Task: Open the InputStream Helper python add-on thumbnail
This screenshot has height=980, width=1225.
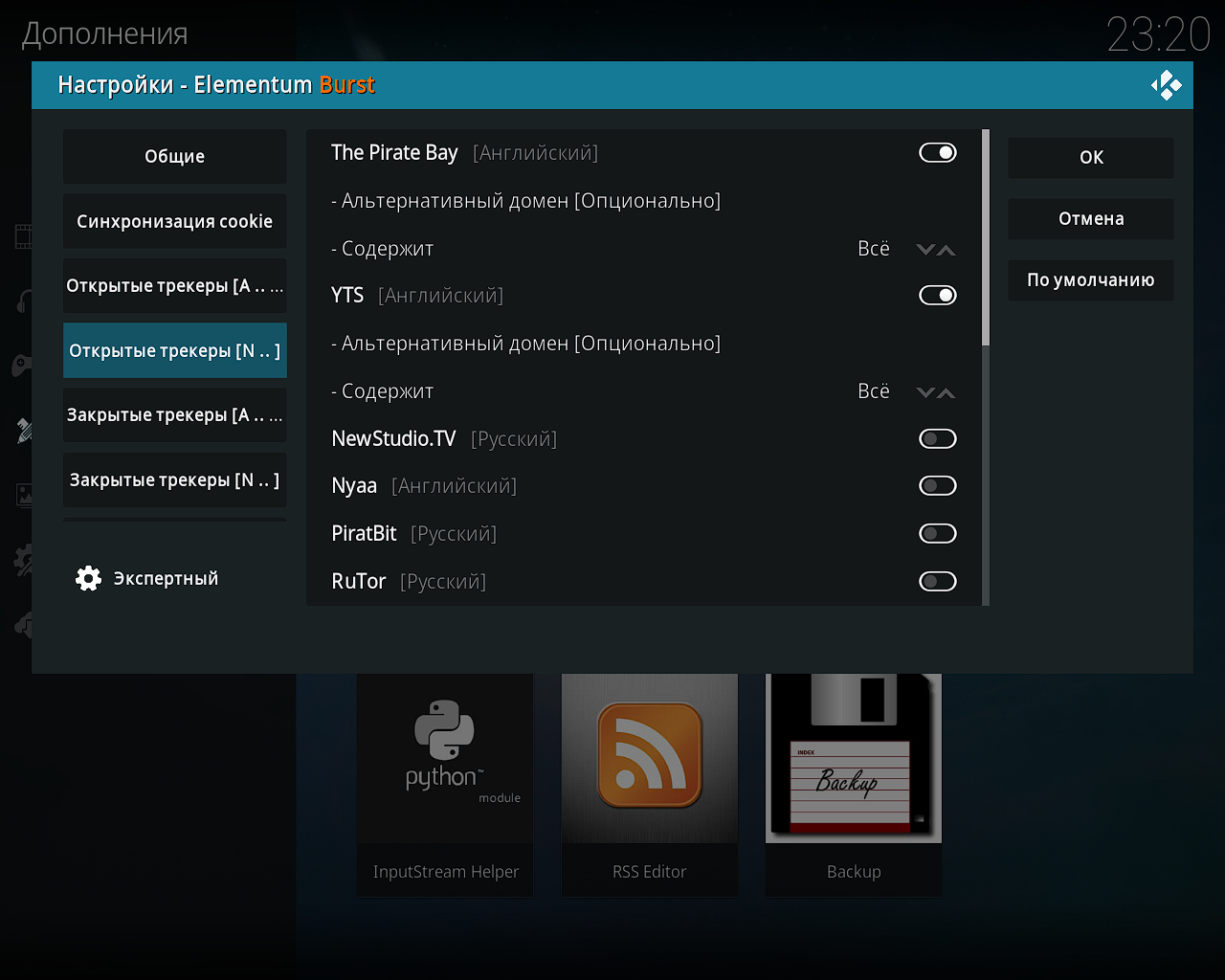Action: pyautogui.click(x=445, y=758)
